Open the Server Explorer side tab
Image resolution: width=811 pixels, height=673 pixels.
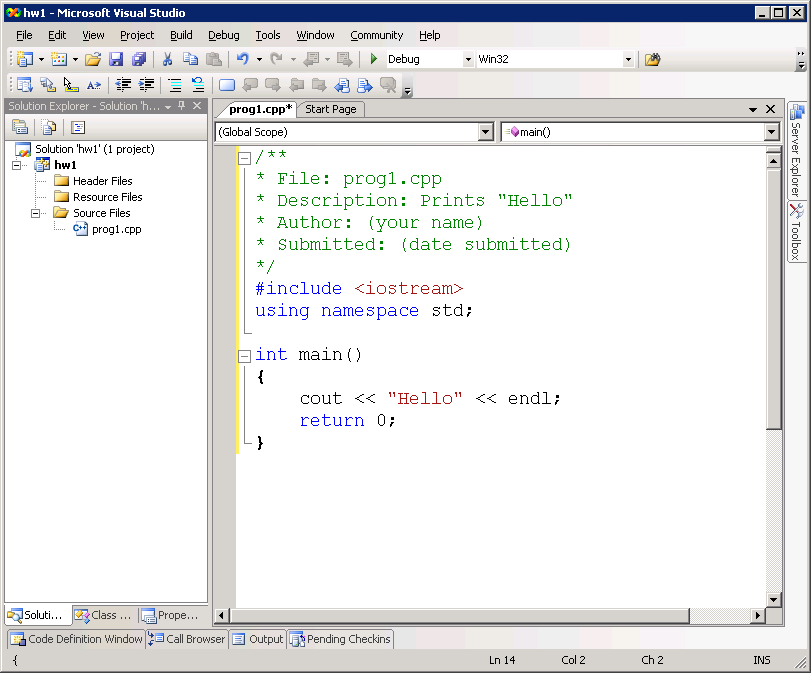click(x=797, y=151)
